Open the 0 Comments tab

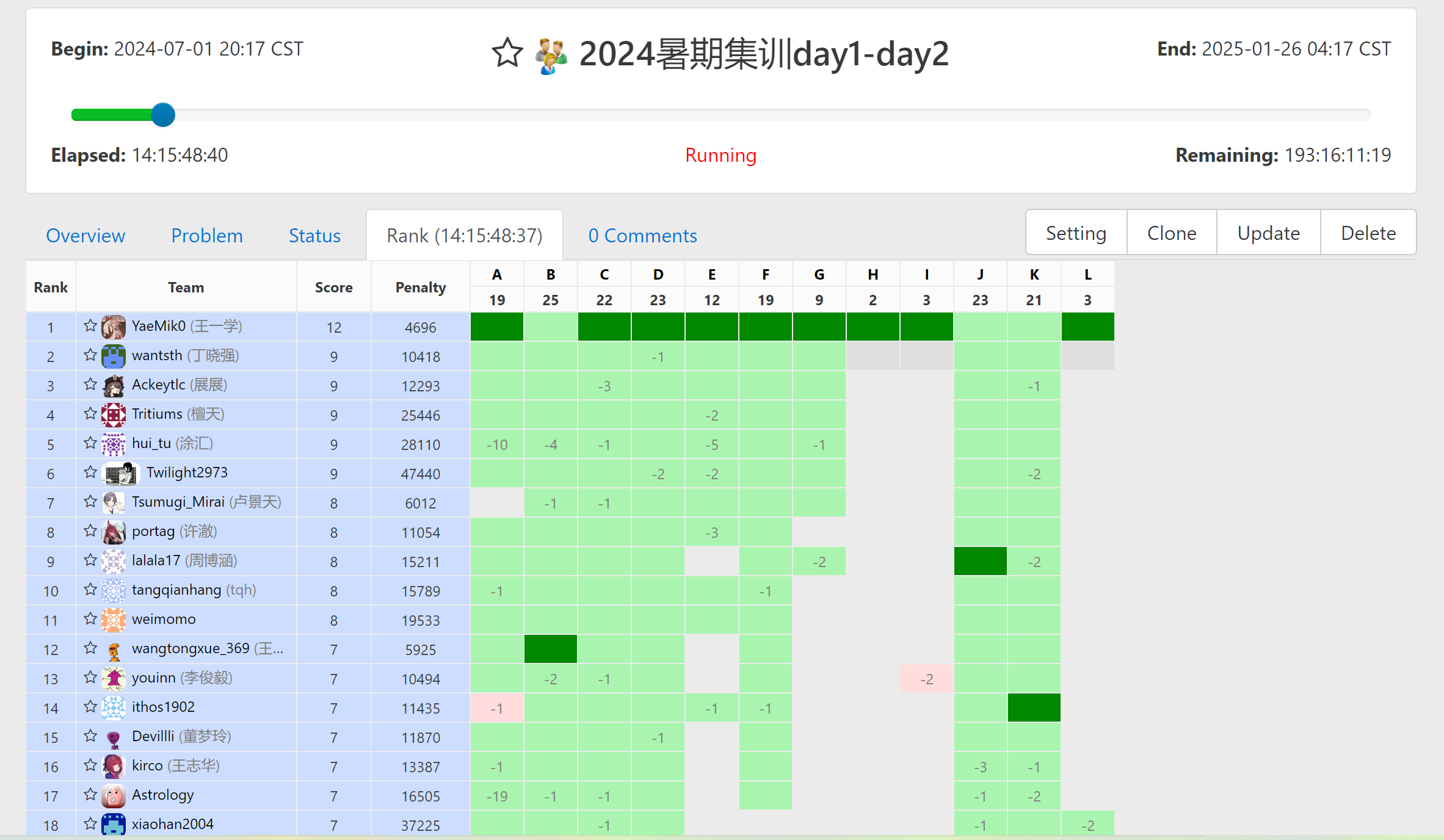(642, 236)
